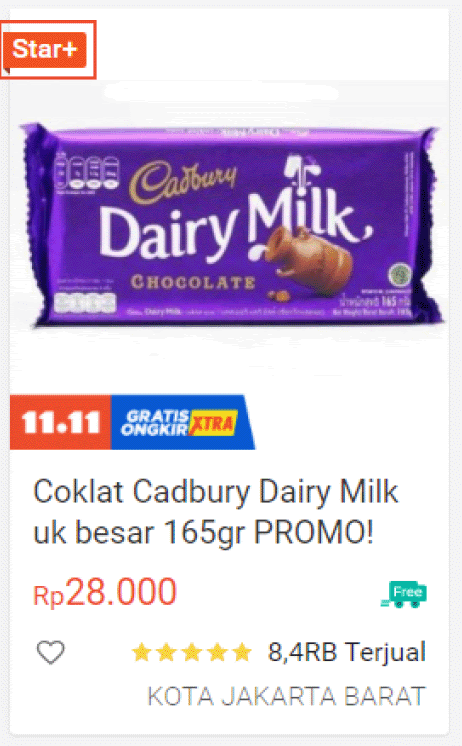This screenshot has width=462, height=746.
Task: Click the gold Cadbury logo on the wrapper
Action: [x=184, y=182]
